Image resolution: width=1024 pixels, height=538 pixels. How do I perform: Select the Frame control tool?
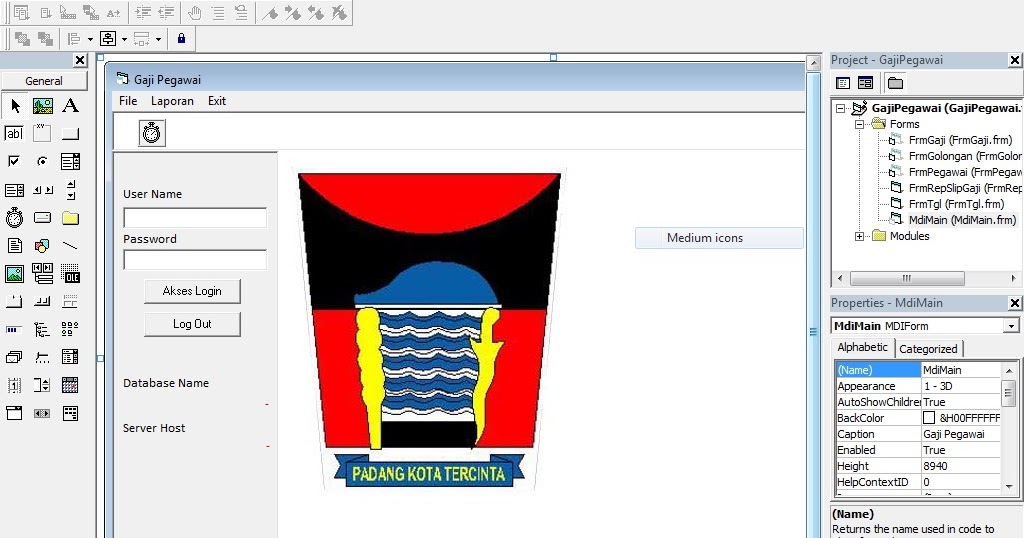(42, 133)
